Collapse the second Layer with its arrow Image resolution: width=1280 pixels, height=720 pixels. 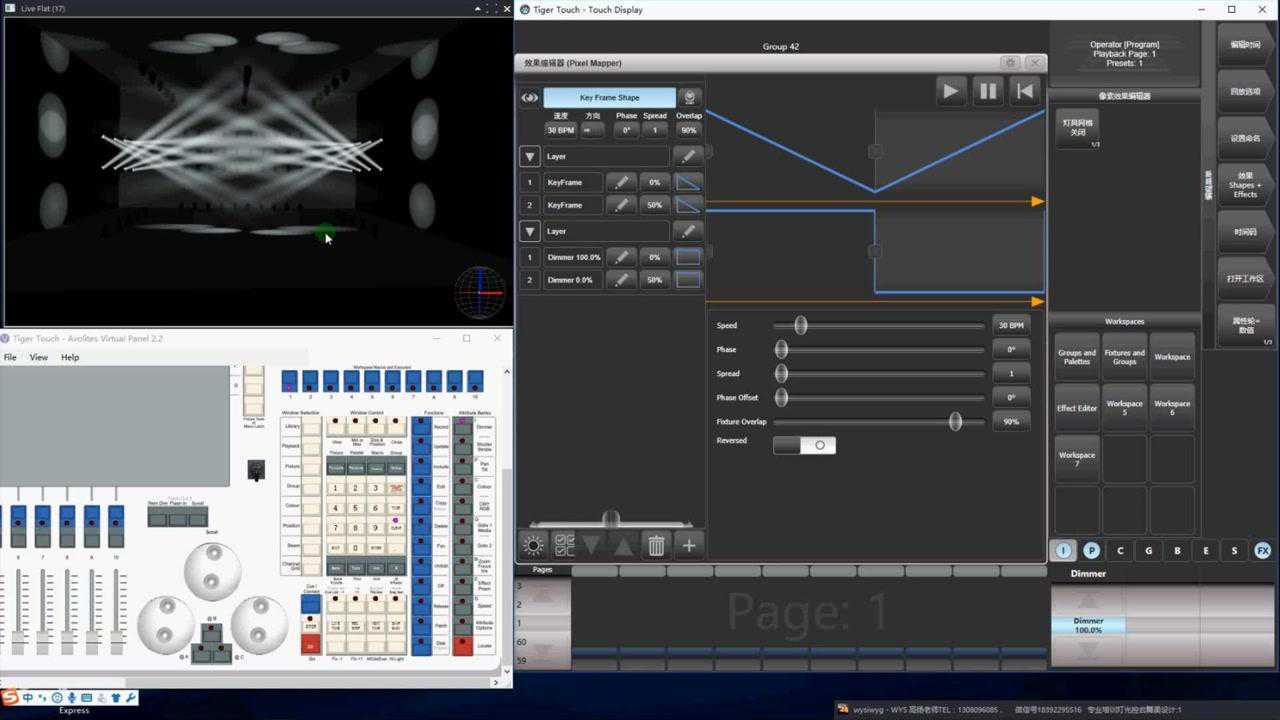click(x=530, y=231)
